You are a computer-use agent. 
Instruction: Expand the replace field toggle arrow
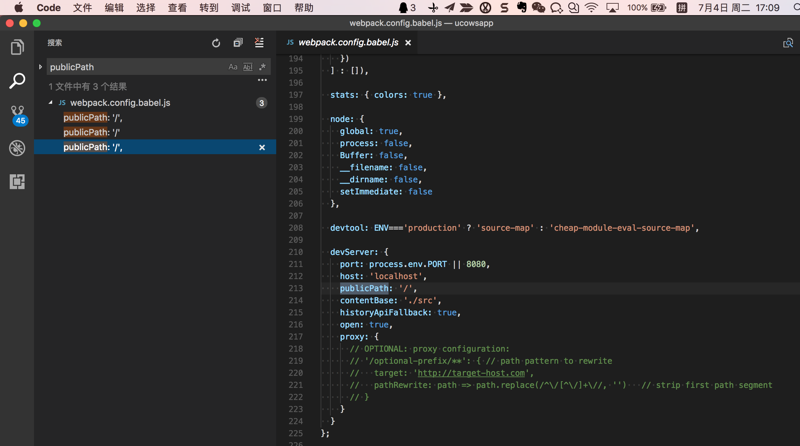(41, 67)
